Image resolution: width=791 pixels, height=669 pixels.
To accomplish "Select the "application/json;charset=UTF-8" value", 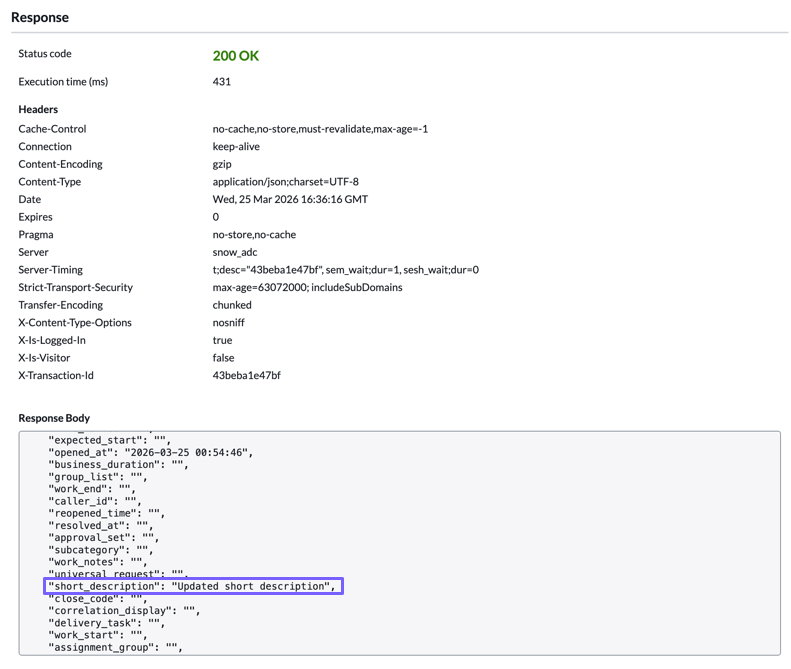I will [286, 182].
